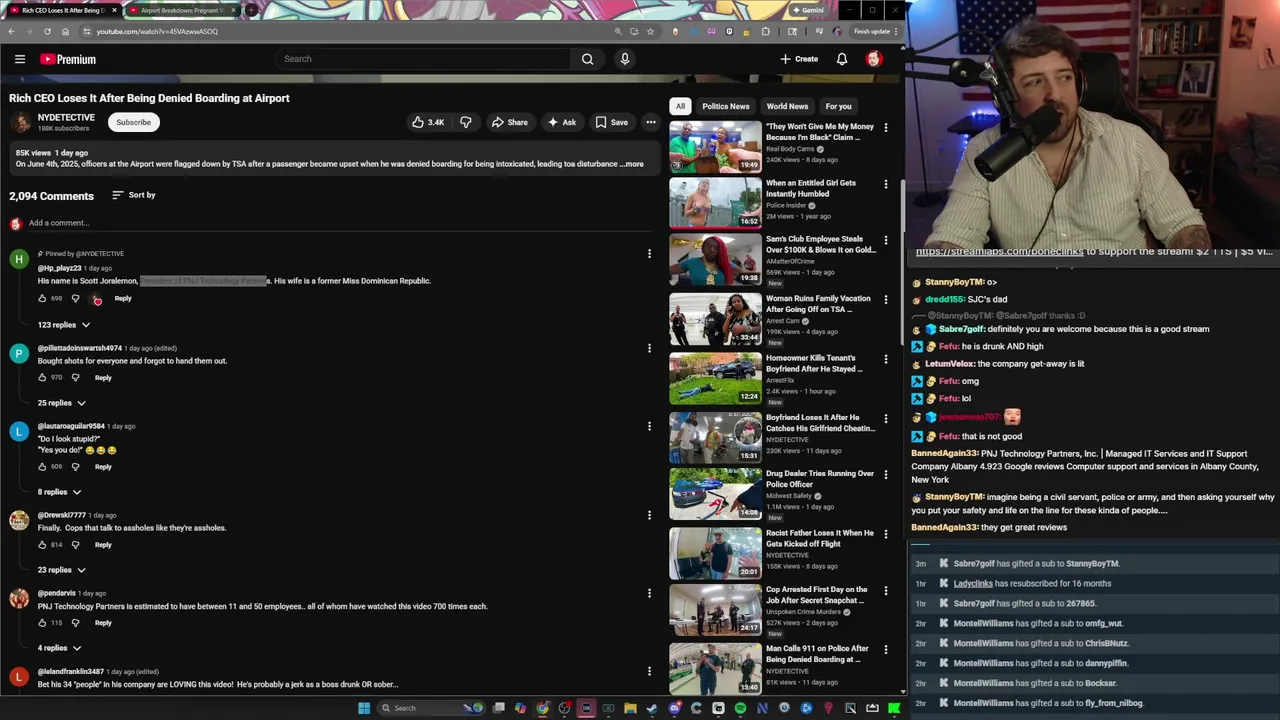Dislike the 'Bought shots for everyone' comment
1280x720 pixels.
coord(75,377)
